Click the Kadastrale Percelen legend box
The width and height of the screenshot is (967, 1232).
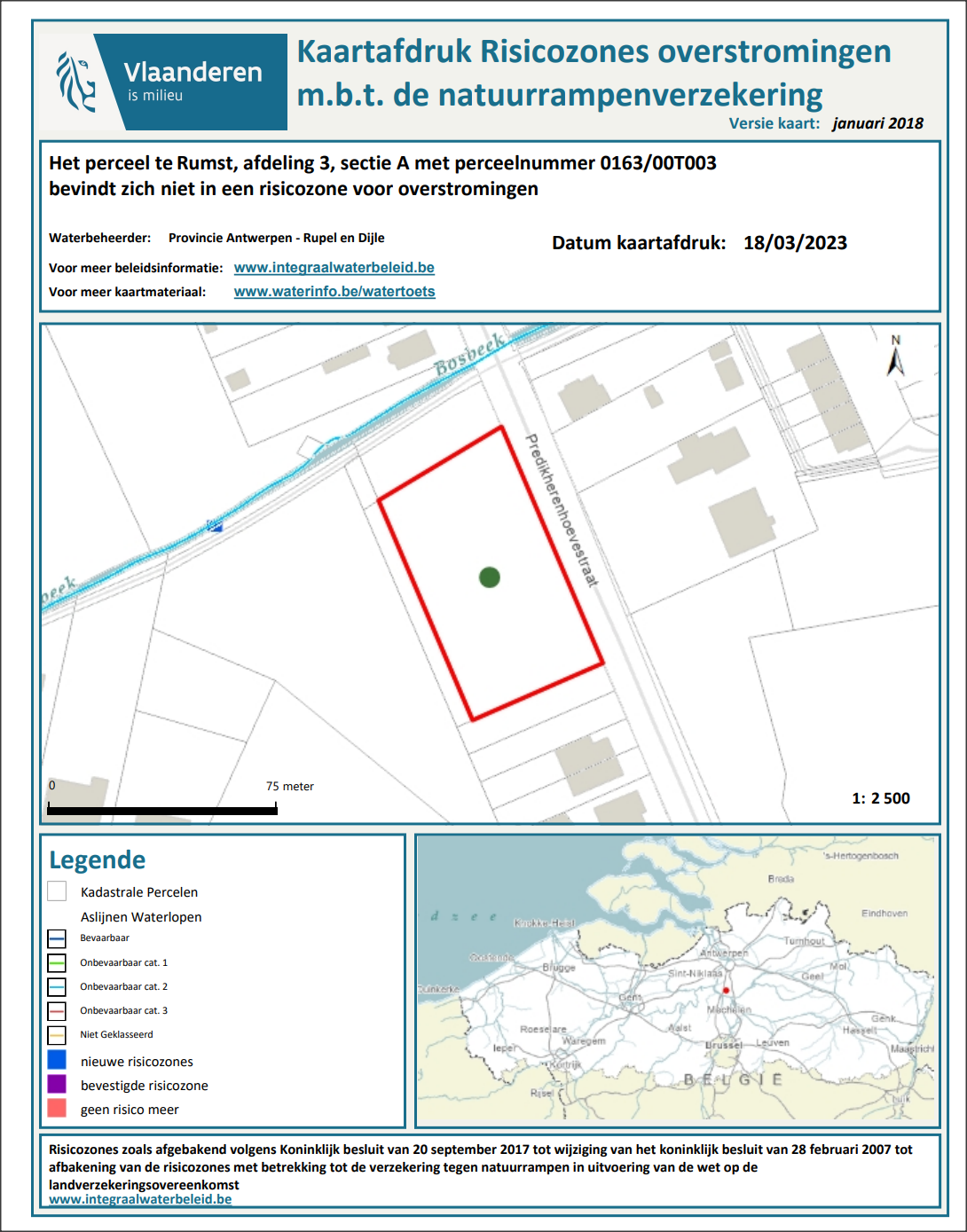tap(57, 891)
